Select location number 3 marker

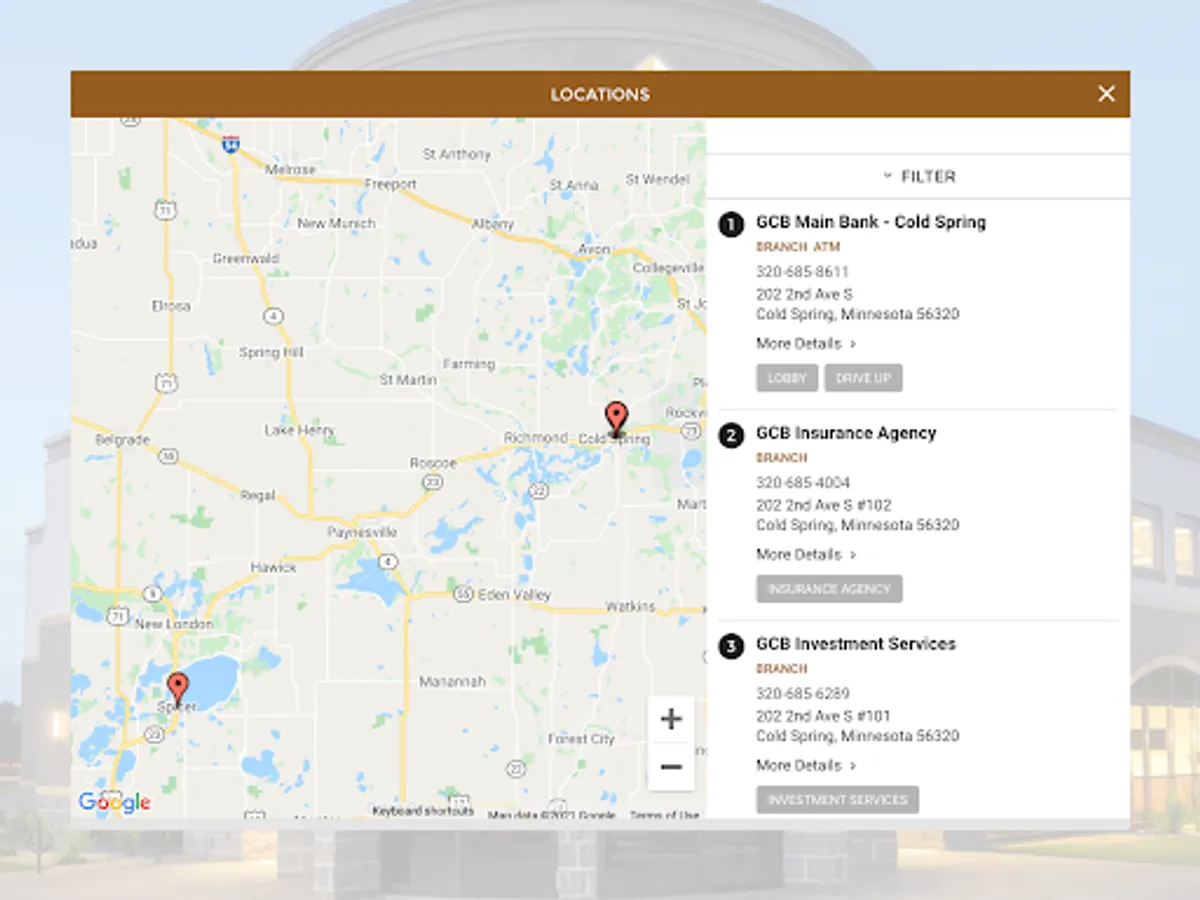pyautogui.click(x=731, y=646)
